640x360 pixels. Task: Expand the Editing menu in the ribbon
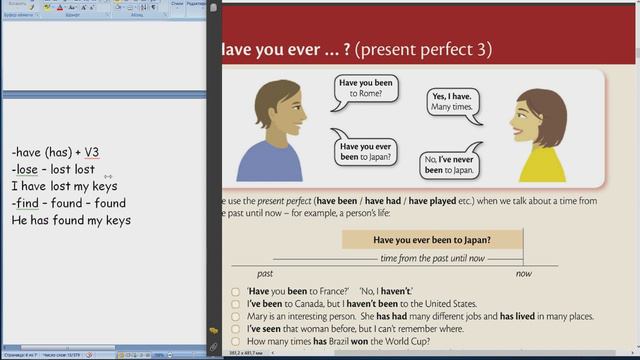(196, 6)
